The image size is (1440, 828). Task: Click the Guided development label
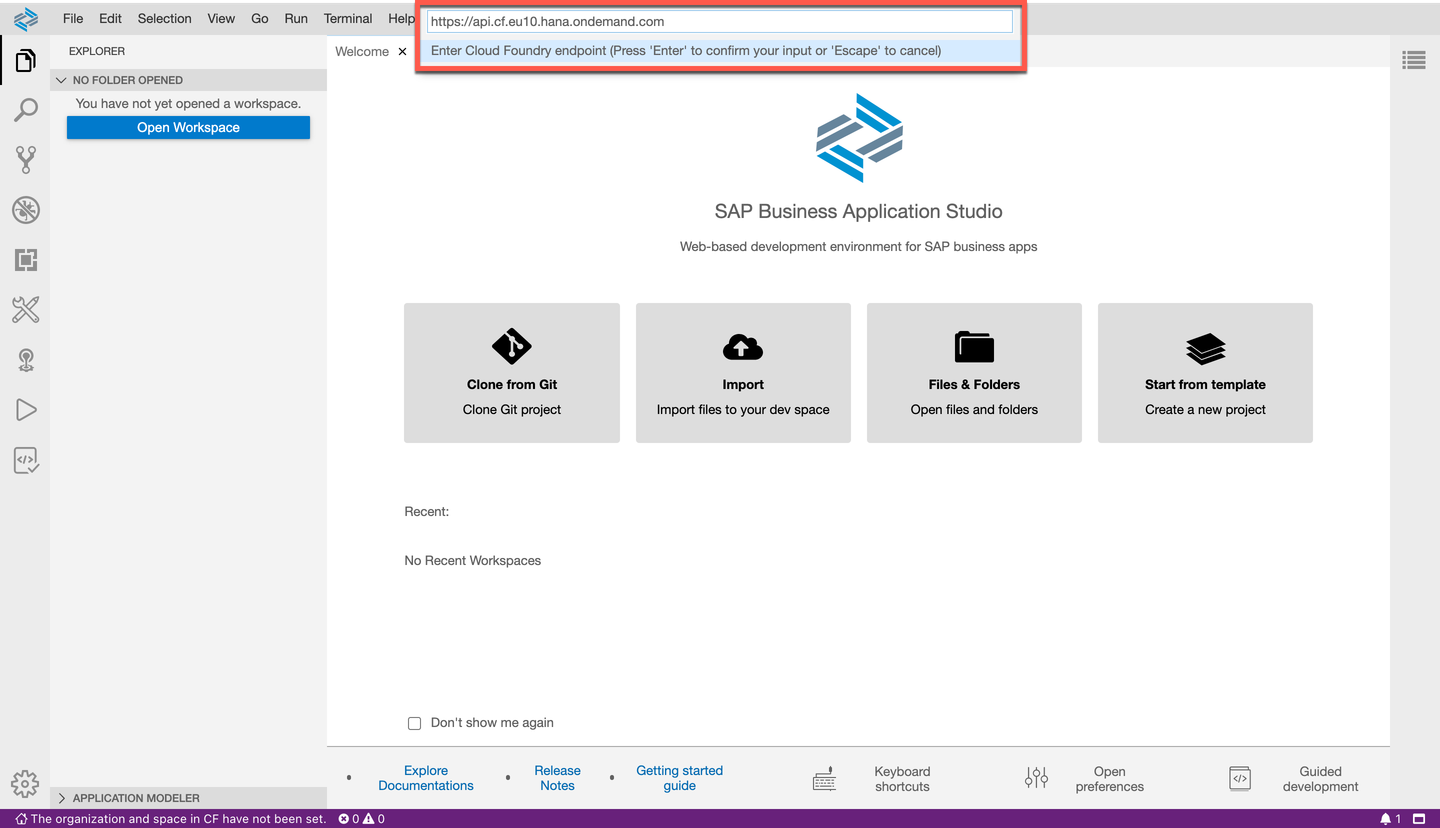(x=1320, y=779)
